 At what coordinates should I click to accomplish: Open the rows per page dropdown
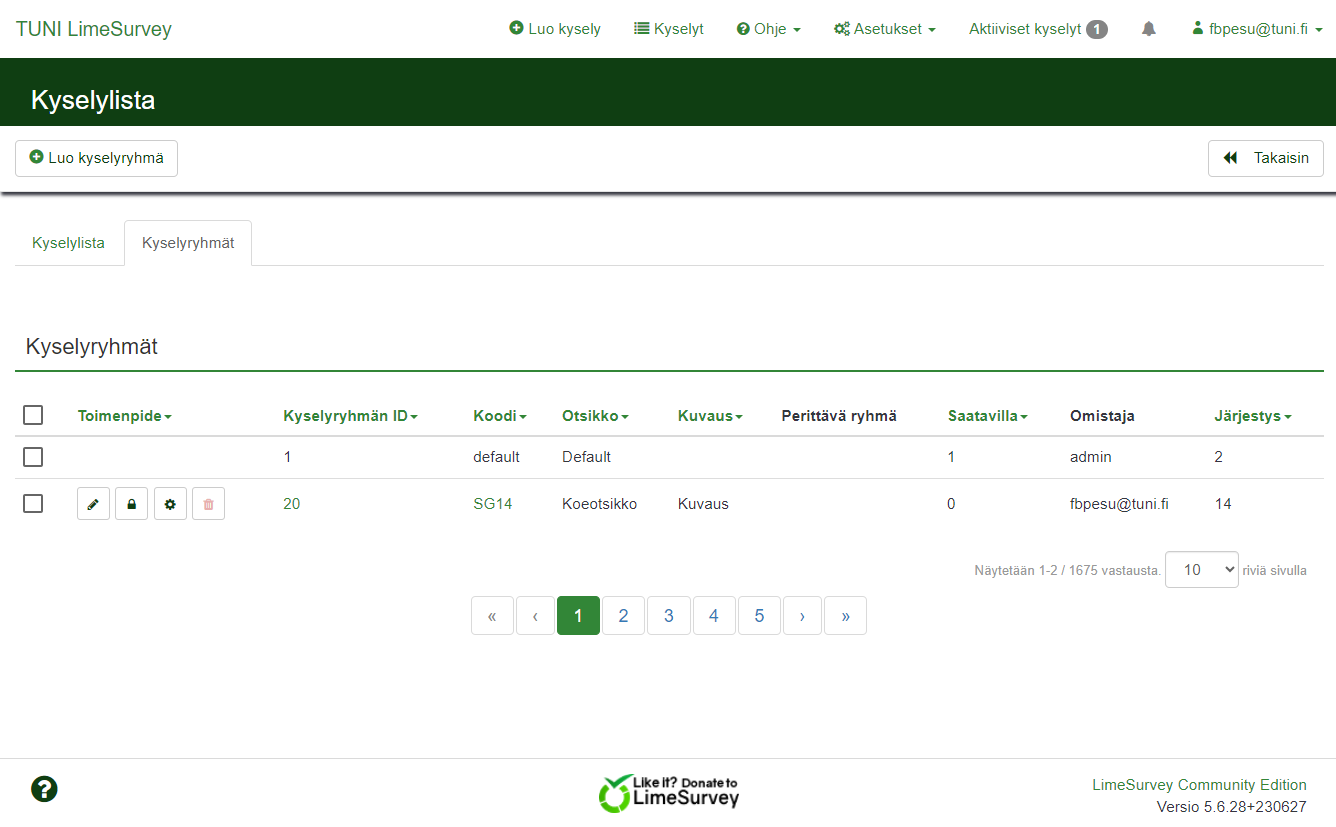1201,570
